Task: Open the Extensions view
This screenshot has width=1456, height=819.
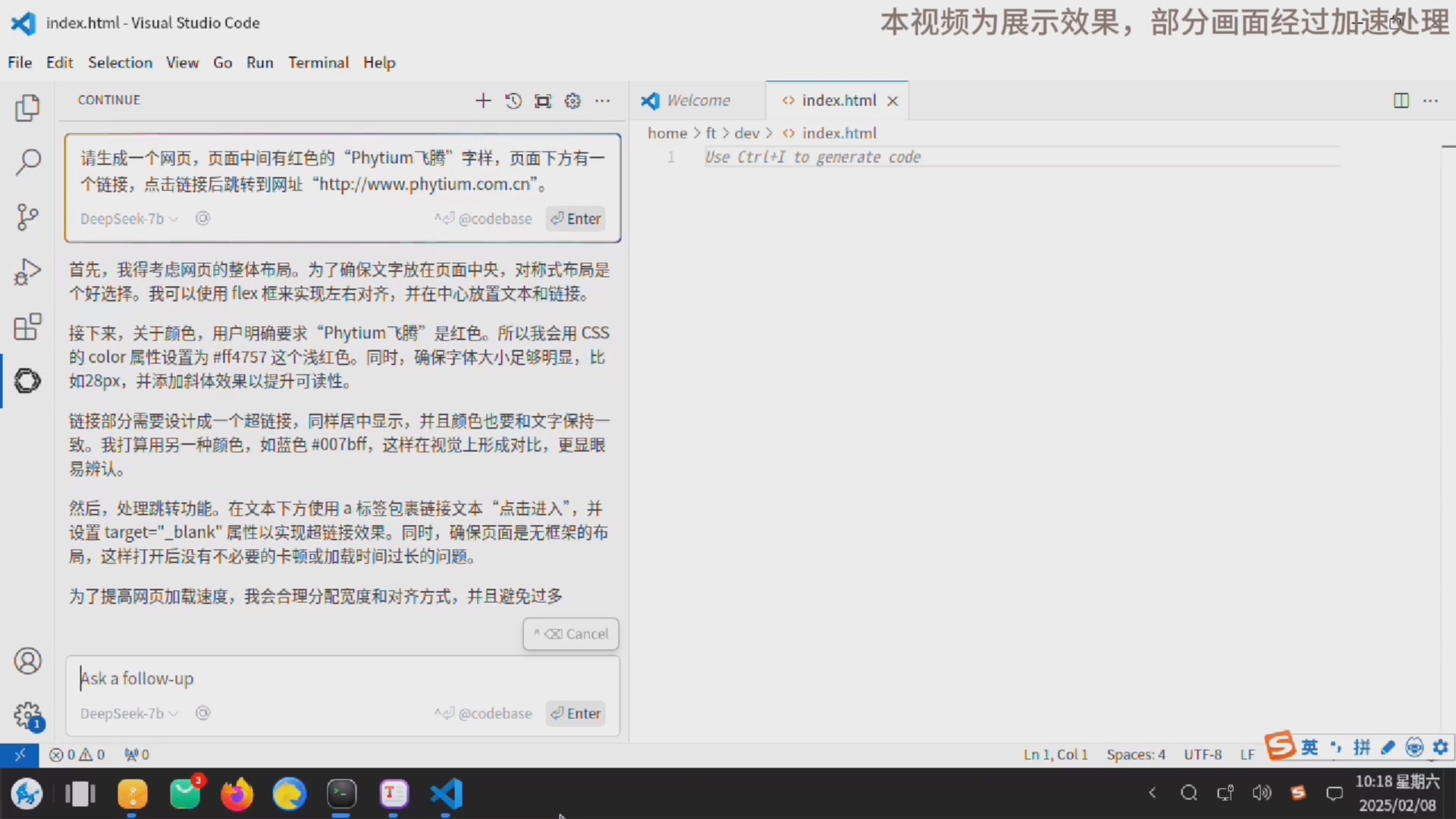Action: pos(28,328)
